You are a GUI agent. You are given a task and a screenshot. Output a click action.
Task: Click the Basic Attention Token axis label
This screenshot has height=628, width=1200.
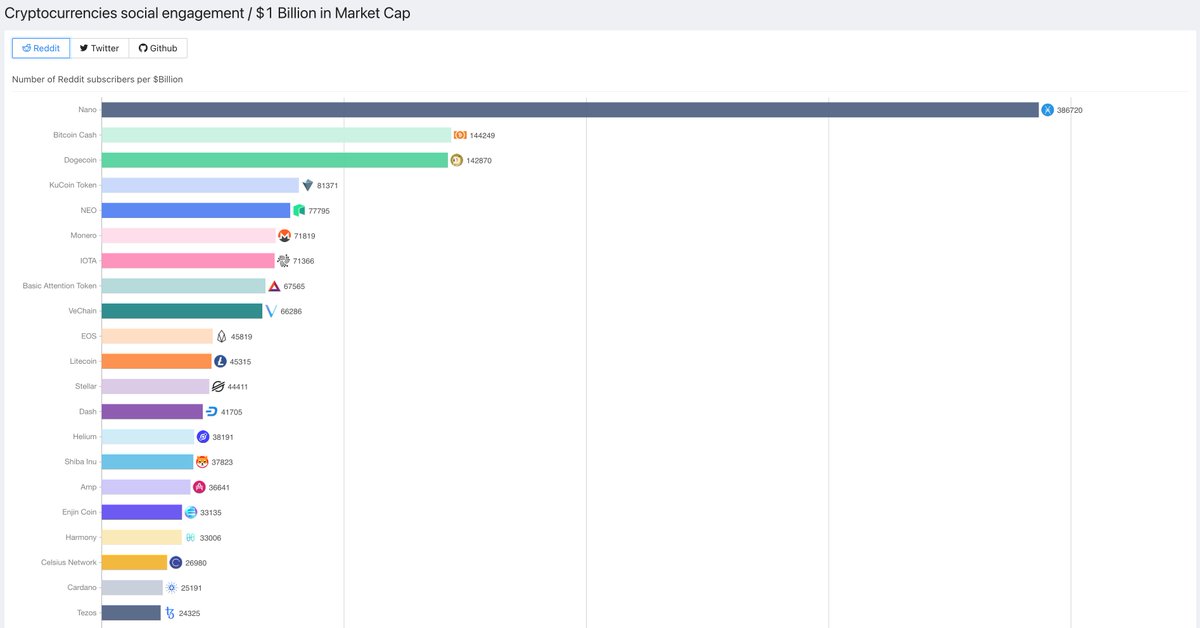click(60, 286)
